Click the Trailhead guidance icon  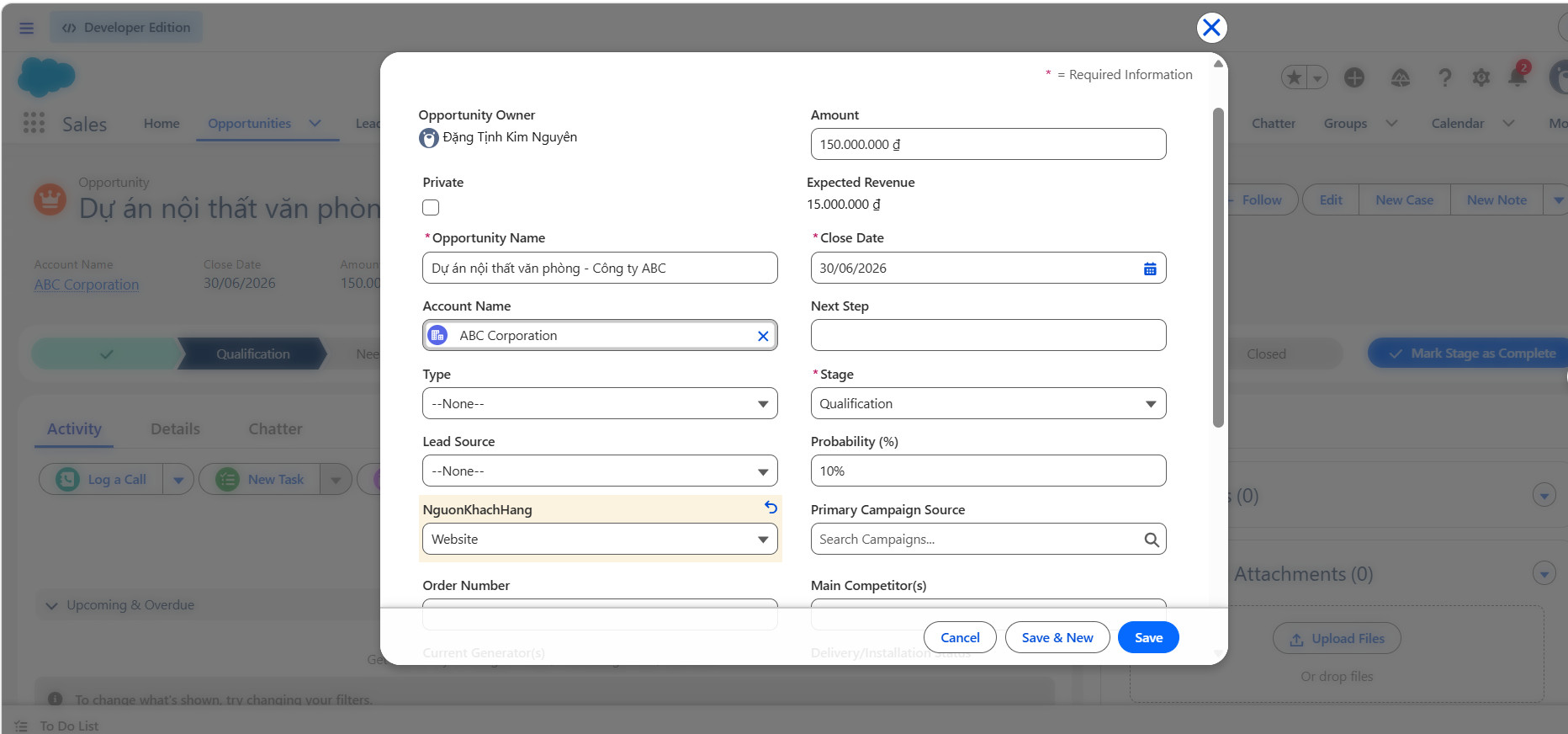tap(1401, 77)
